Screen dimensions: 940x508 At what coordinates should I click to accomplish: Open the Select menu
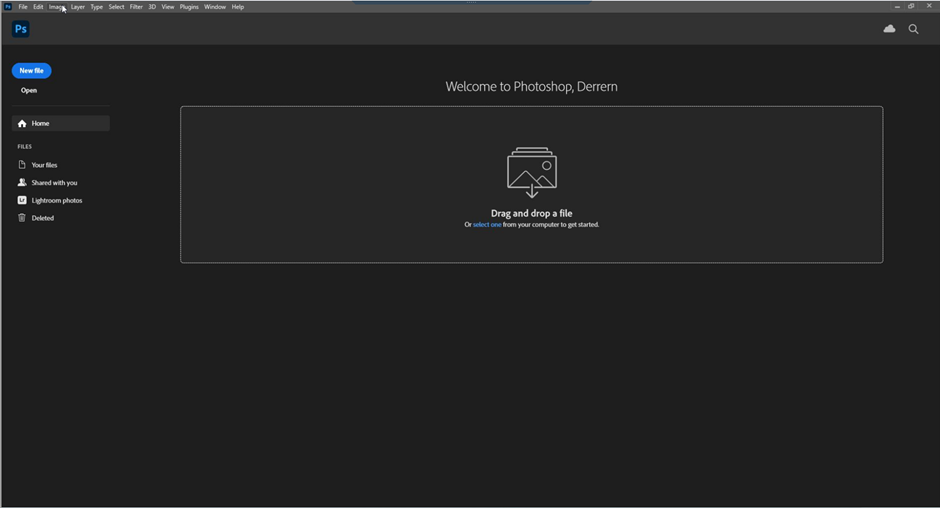tap(116, 7)
